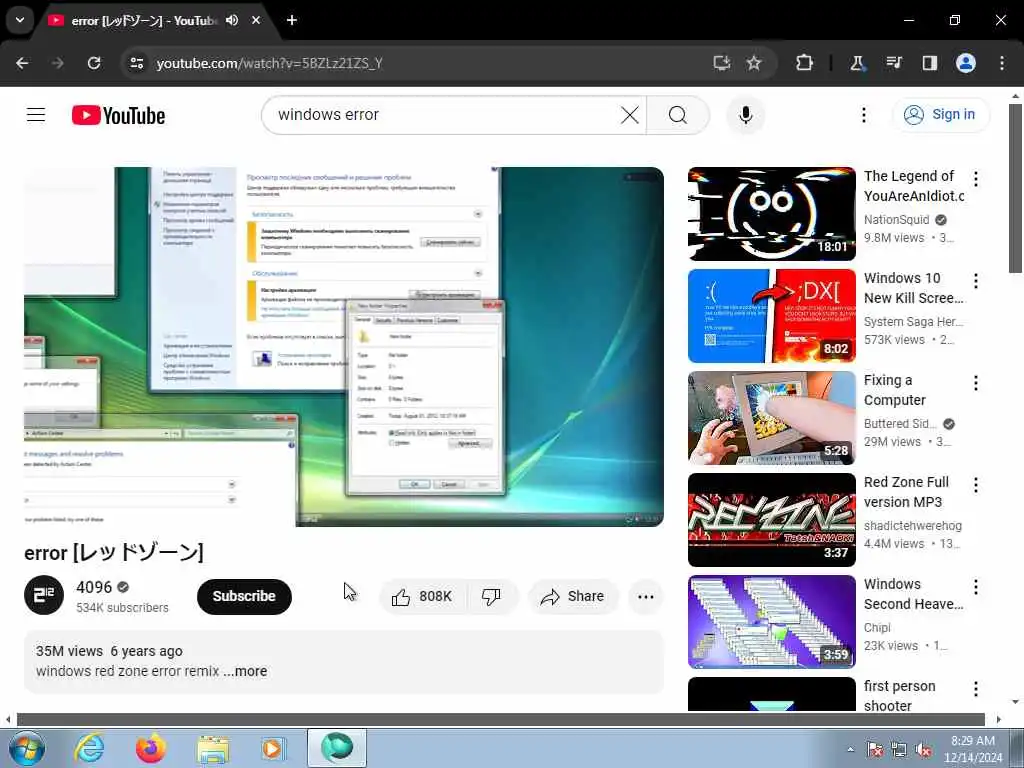Image resolution: width=1024 pixels, height=768 pixels.
Task: Like the video with 808K likes
Action: pyautogui.click(x=422, y=596)
